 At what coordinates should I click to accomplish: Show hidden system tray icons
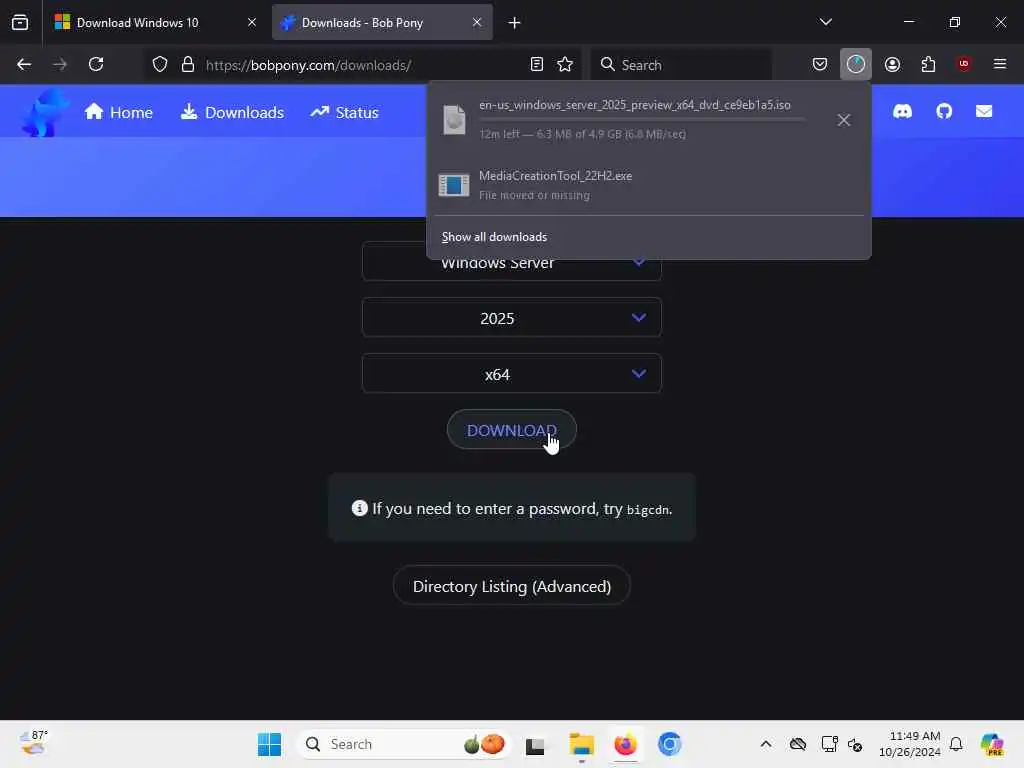766,744
